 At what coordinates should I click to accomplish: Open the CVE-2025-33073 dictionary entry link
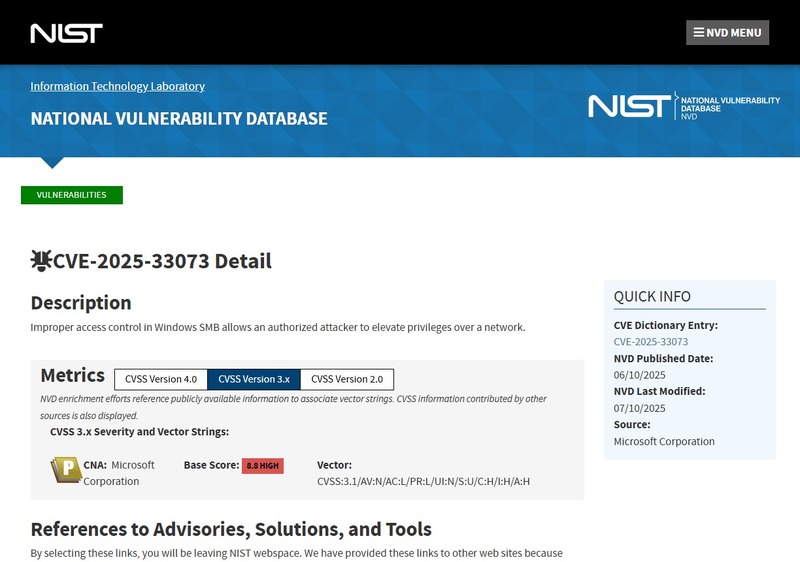pyautogui.click(x=650, y=342)
